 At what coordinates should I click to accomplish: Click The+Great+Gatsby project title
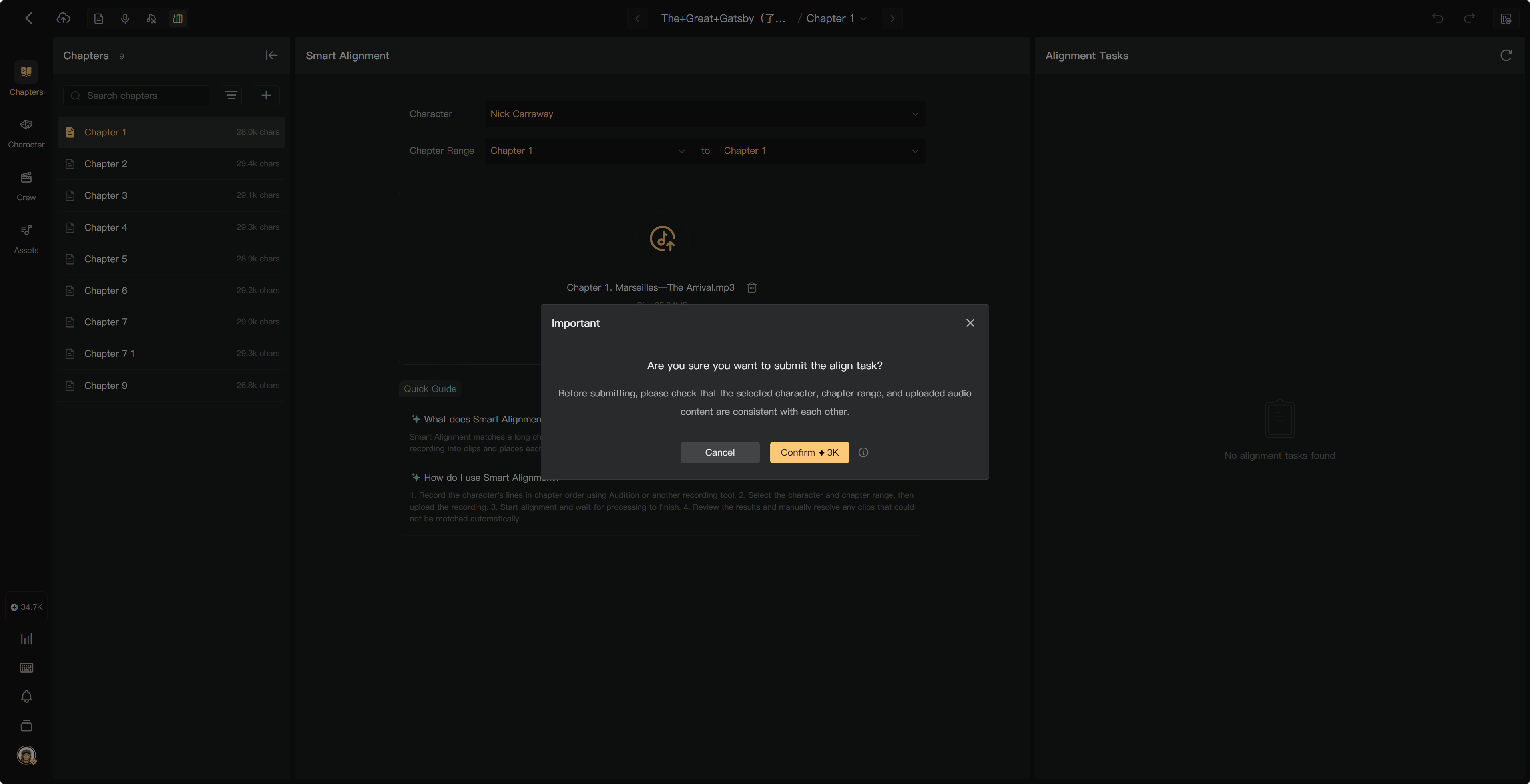pos(723,18)
